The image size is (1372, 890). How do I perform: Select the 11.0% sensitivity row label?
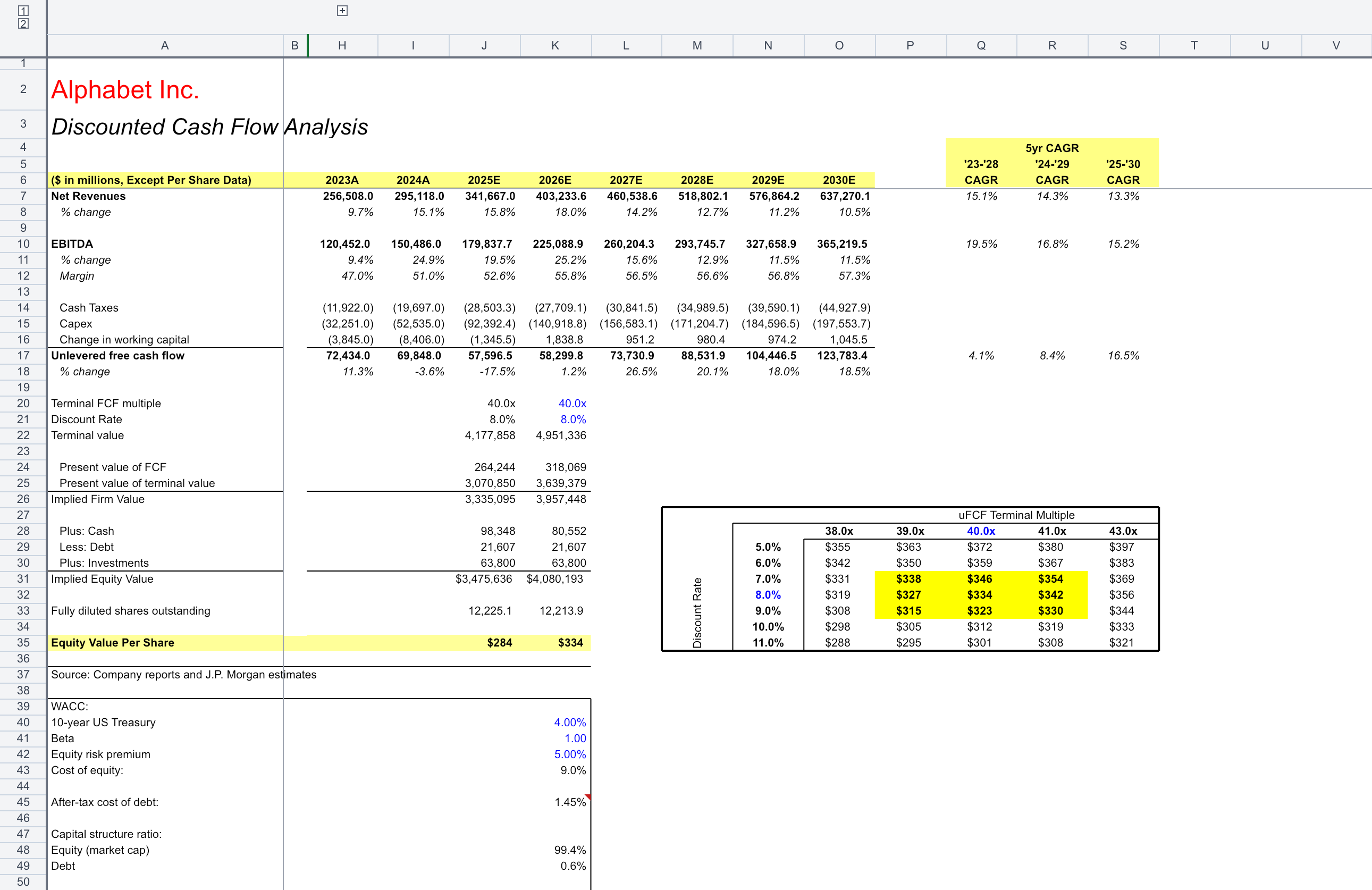(x=768, y=643)
